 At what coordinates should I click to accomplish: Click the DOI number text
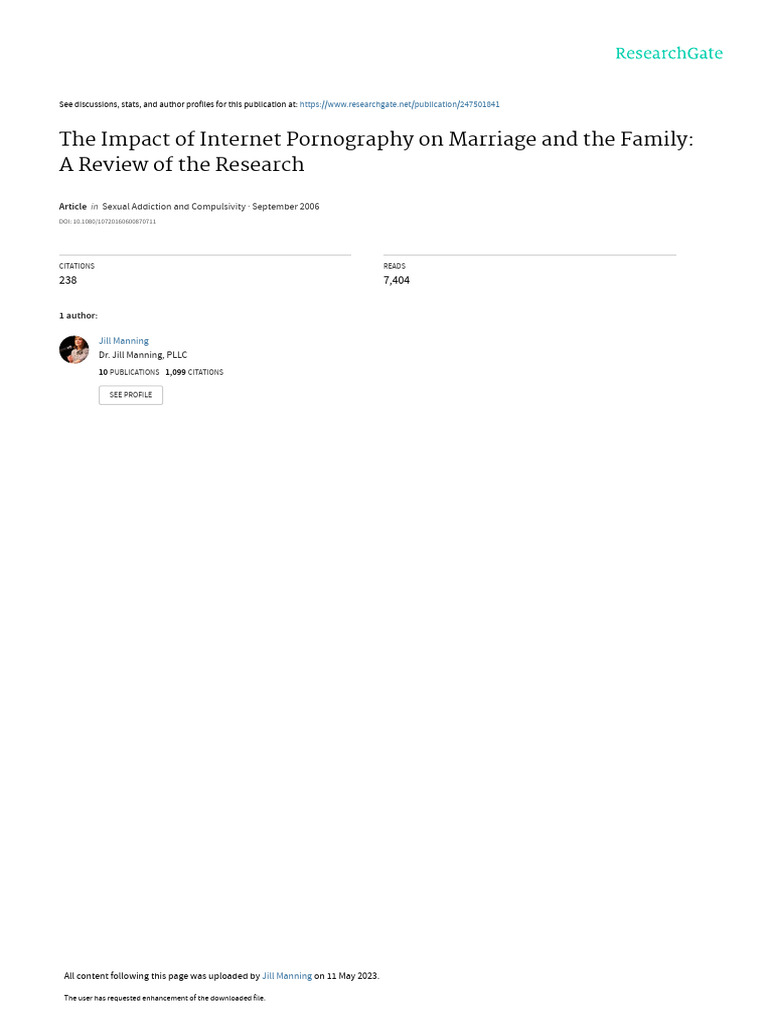(108, 221)
